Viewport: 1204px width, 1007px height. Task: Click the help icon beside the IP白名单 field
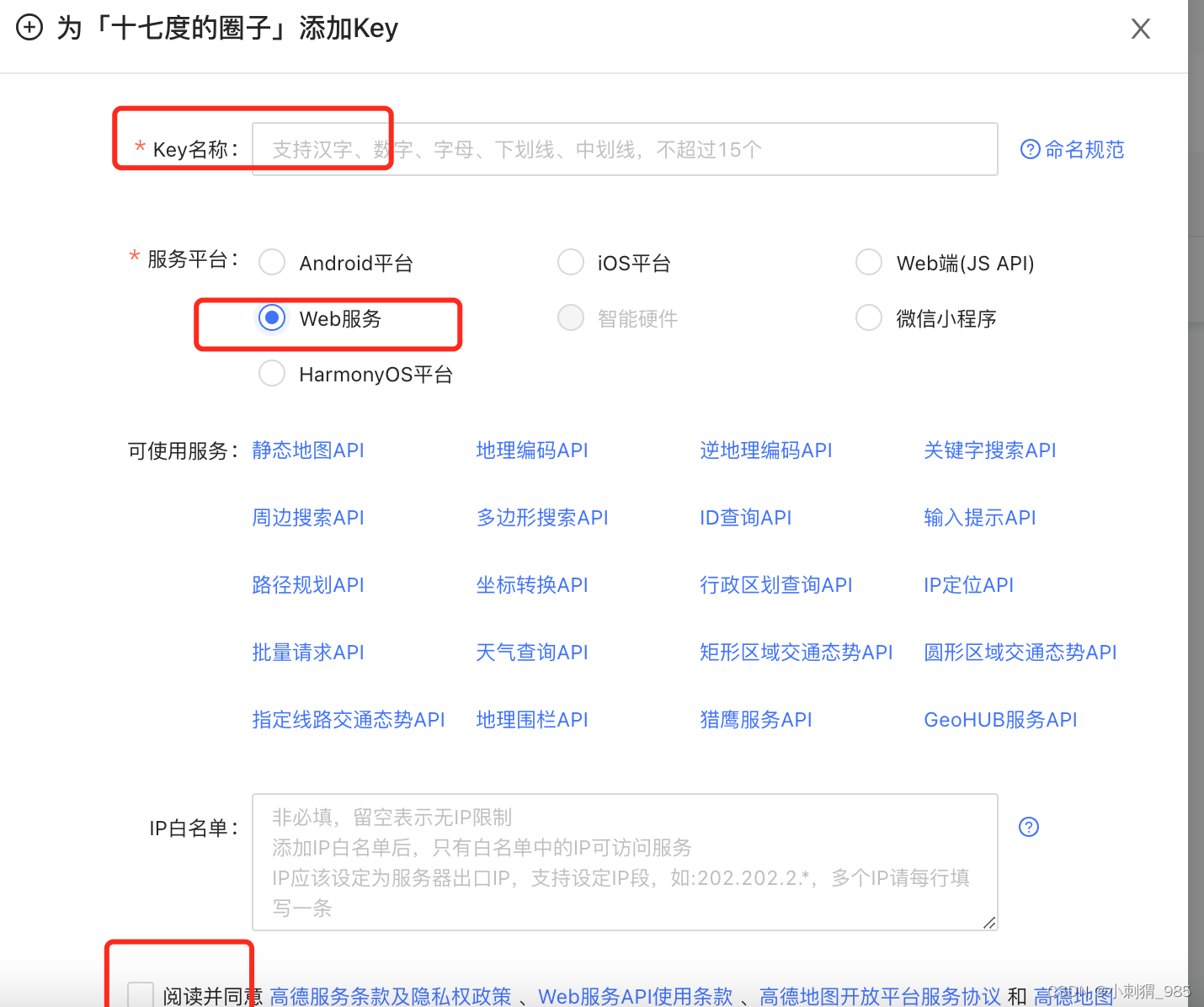click(1028, 827)
